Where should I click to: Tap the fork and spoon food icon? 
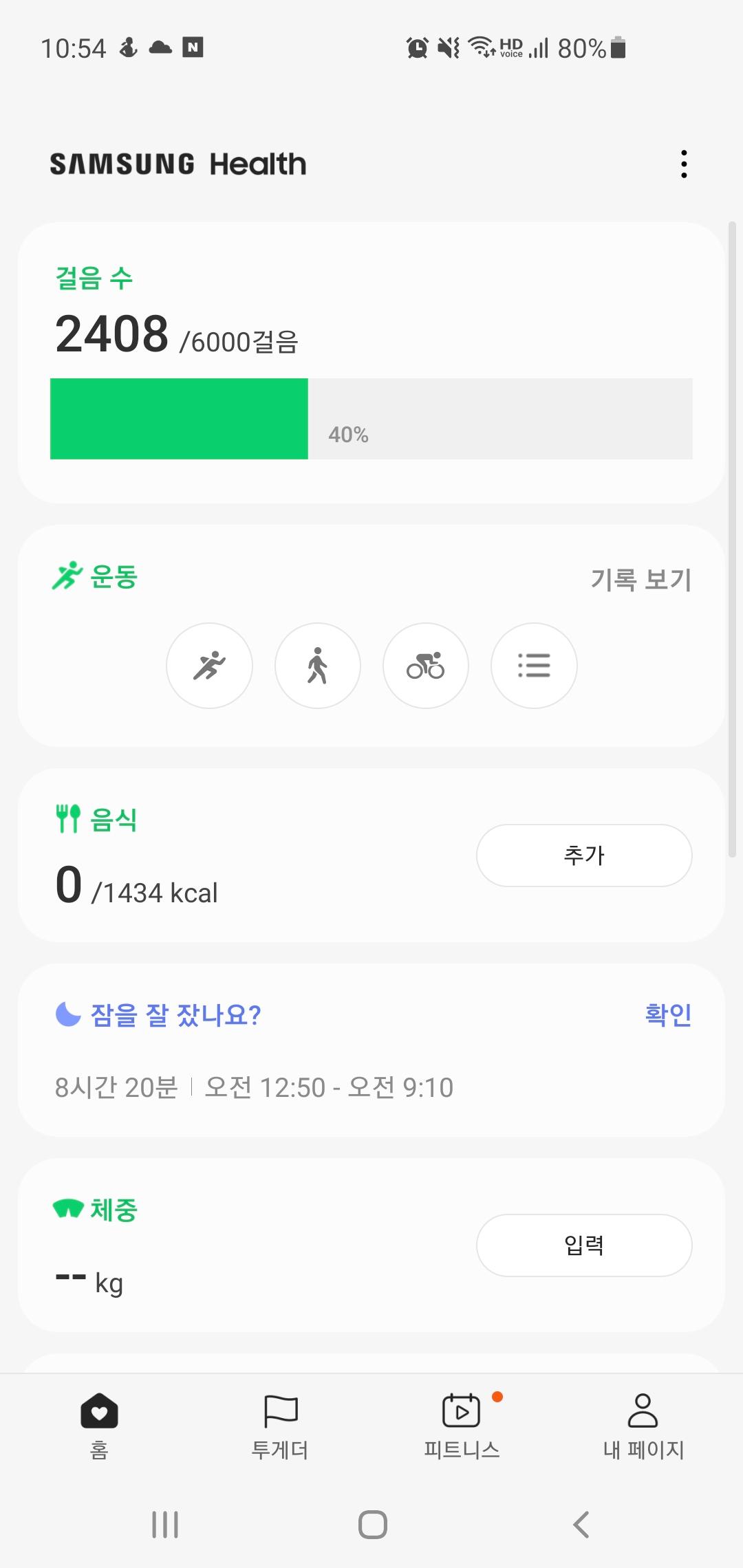pyautogui.click(x=68, y=818)
